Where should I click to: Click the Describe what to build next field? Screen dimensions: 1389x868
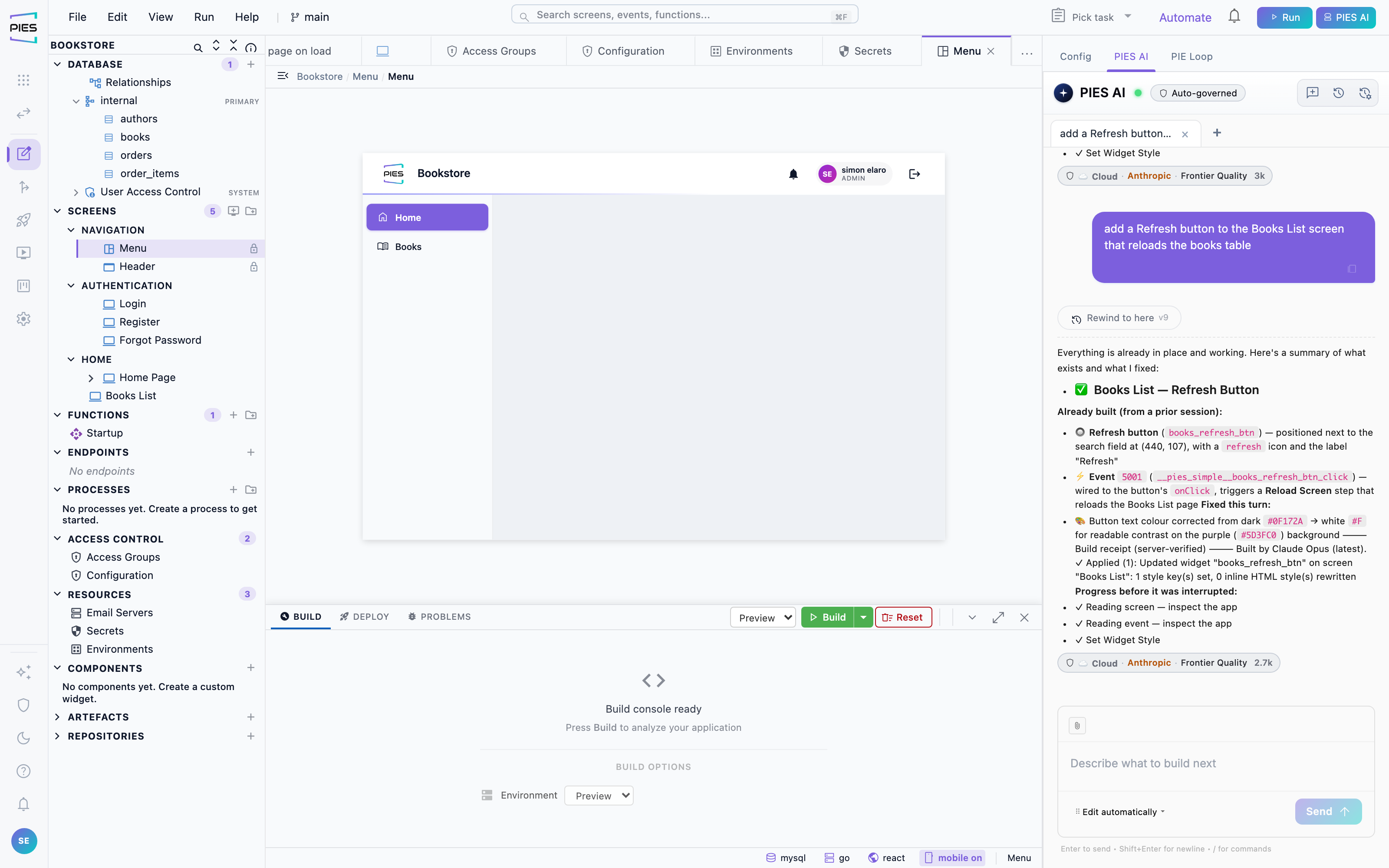(x=1216, y=763)
